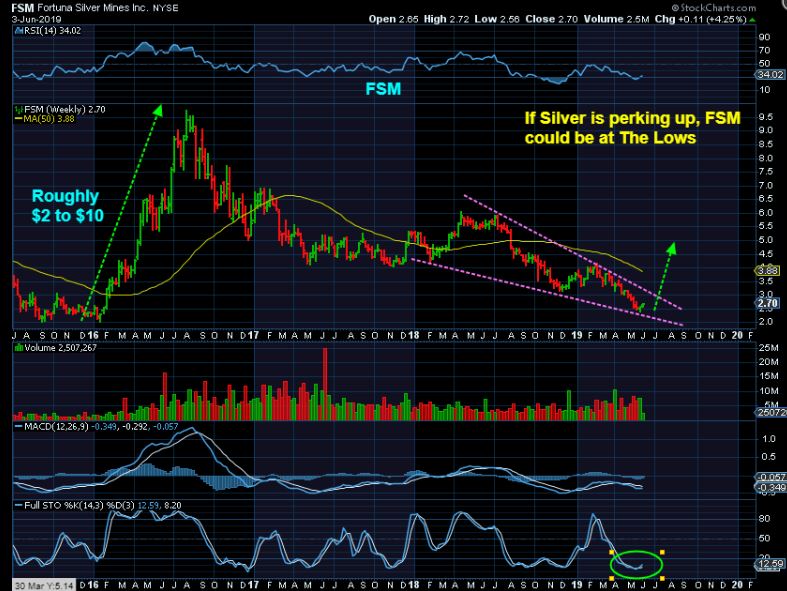Viewport: 787px width, 591px height.
Task: Click the MACD(12,26,9) legend line marker
Action: click(x=19, y=427)
